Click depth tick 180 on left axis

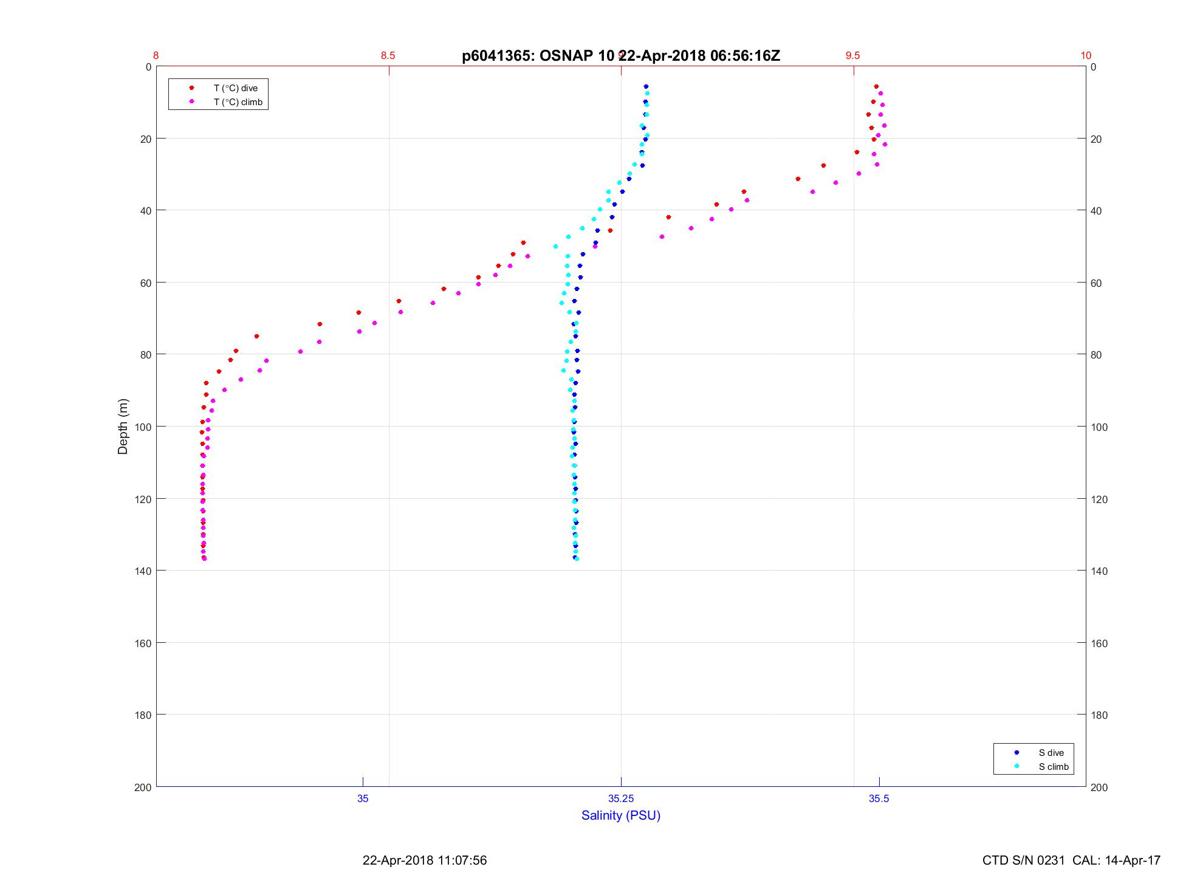(x=142, y=715)
